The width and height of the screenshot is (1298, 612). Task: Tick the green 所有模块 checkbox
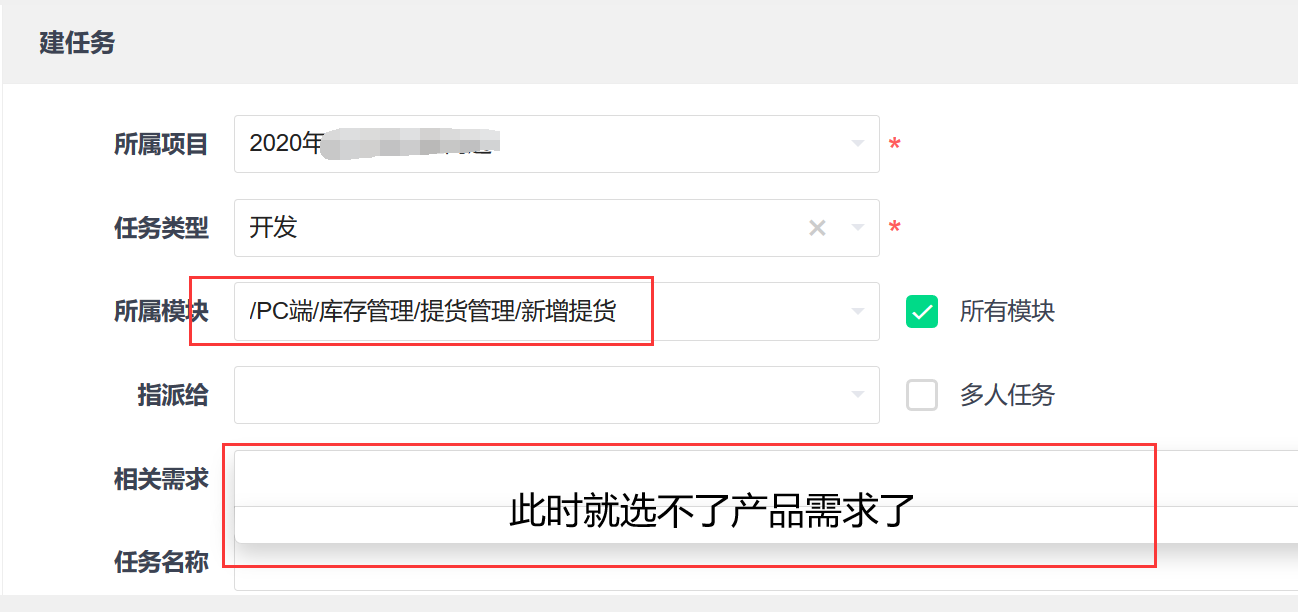click(922, 312)
